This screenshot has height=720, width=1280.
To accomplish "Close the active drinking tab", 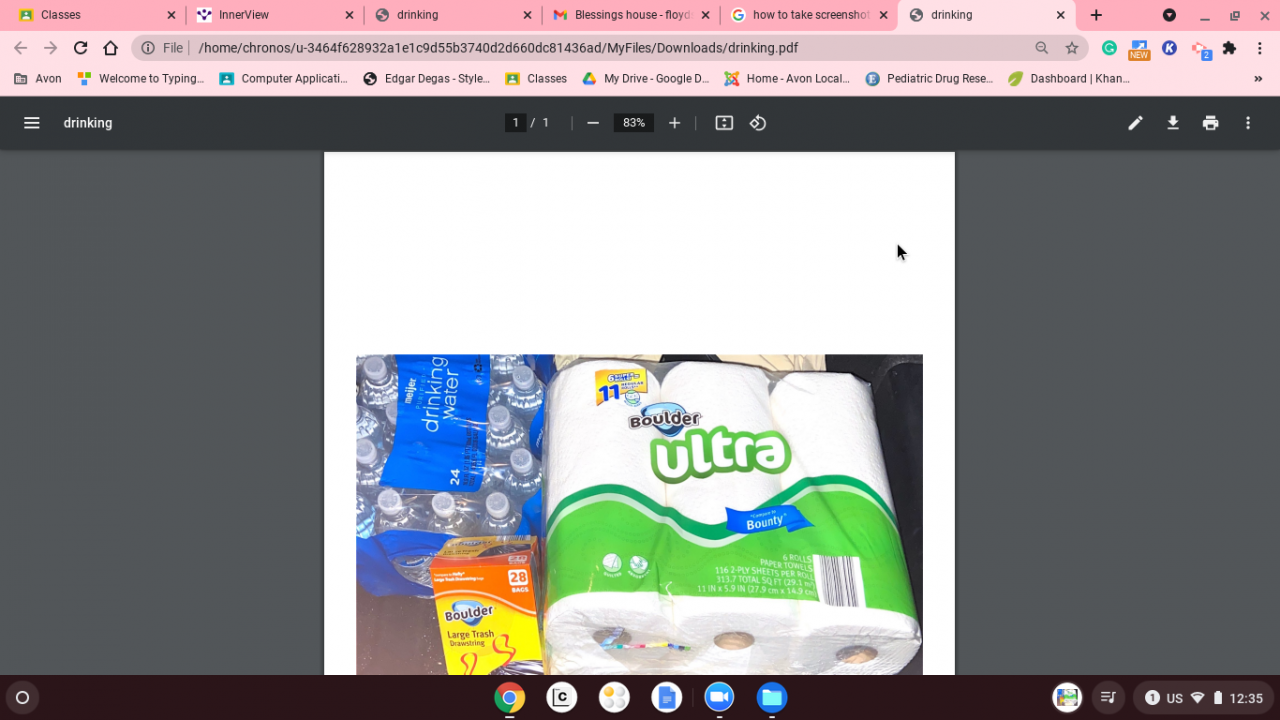I will (x=1061, y=15).
